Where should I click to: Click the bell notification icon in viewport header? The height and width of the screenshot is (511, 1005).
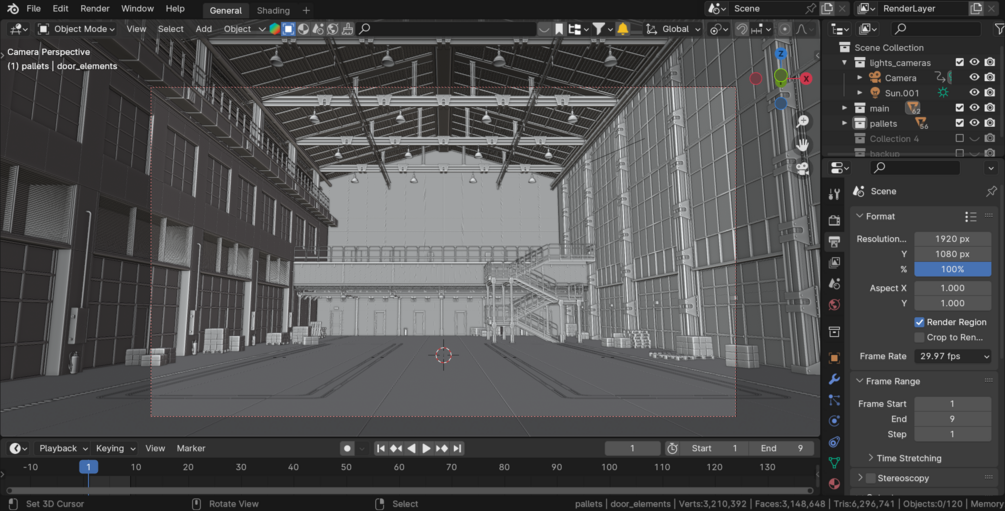pyautogui.click(x=622, y=29)
